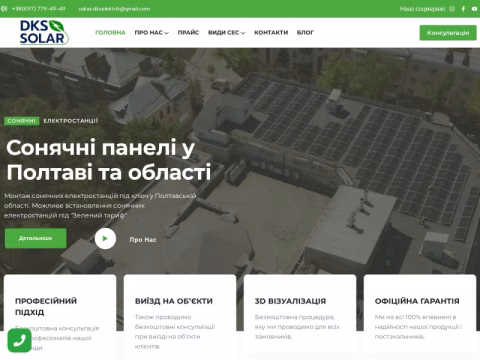Tap the green floating phone call button
The height and width of the screenshot is (360, 480).
(19, 340)
